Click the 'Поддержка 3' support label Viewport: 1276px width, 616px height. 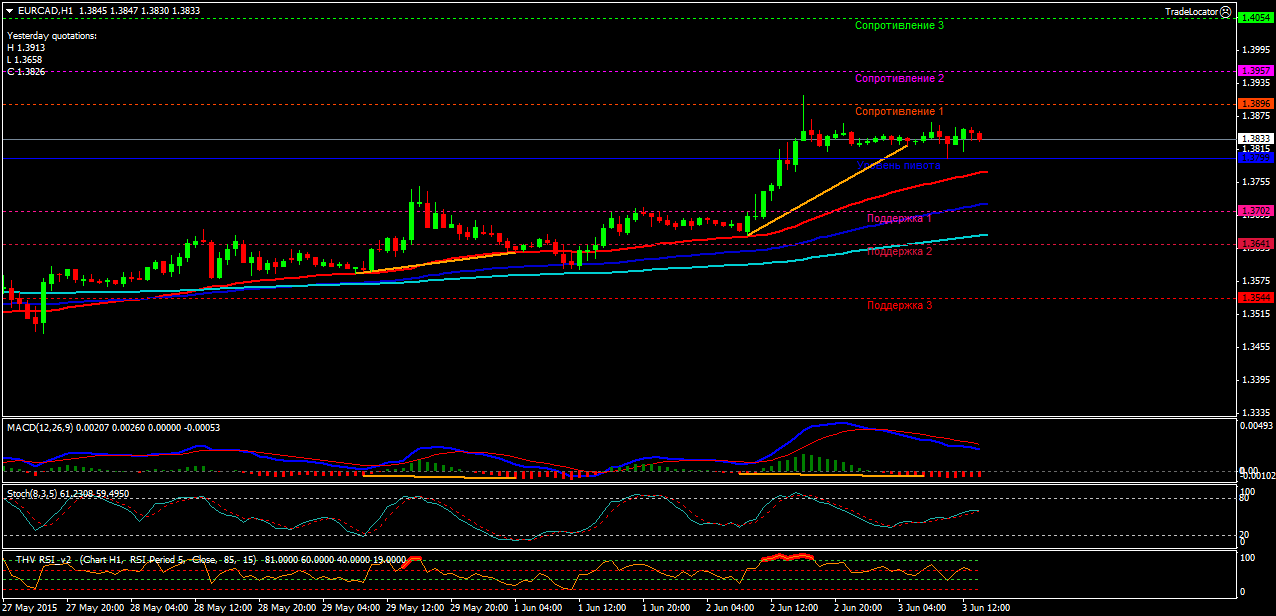pos(900,305)
